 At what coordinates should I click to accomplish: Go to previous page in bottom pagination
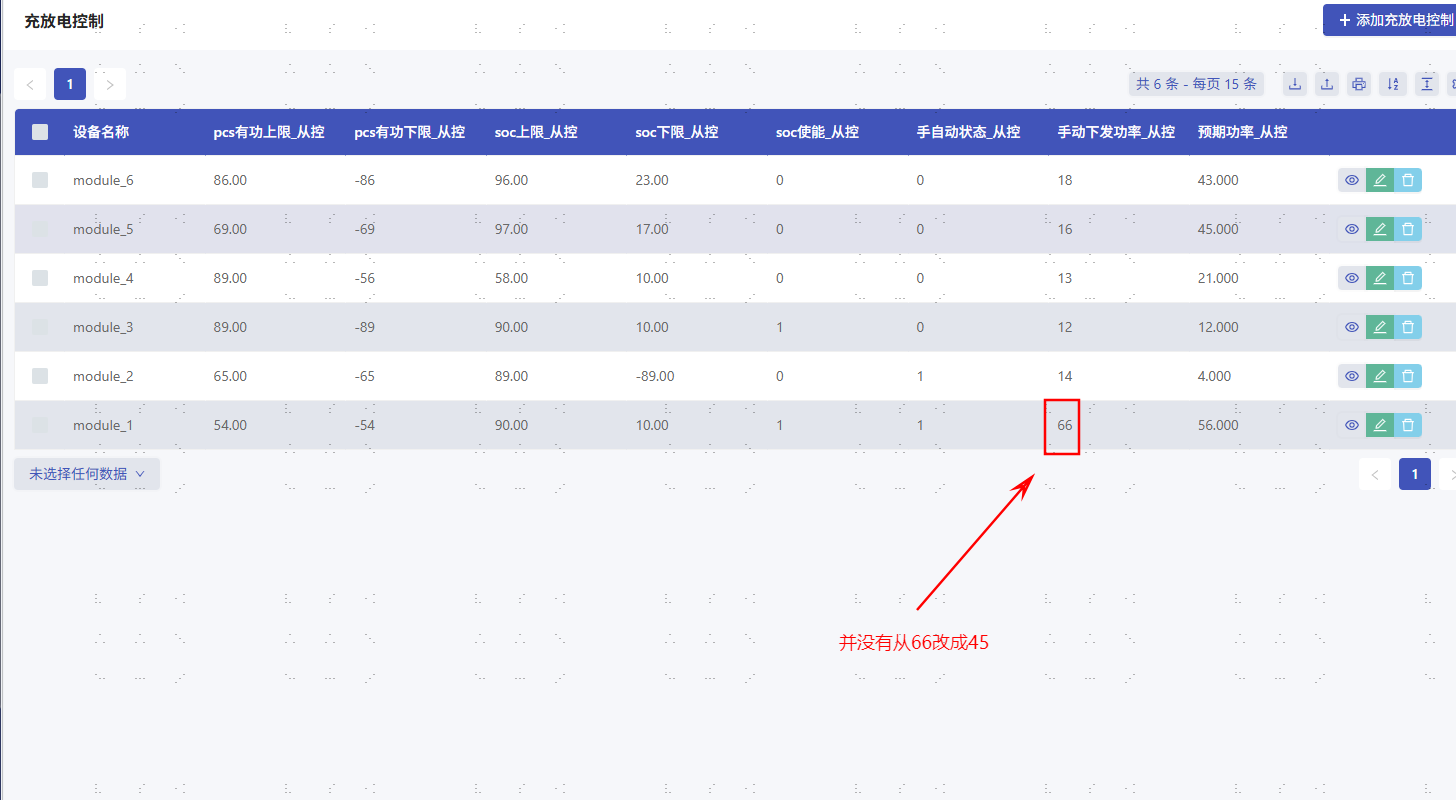click(1375, 474)
